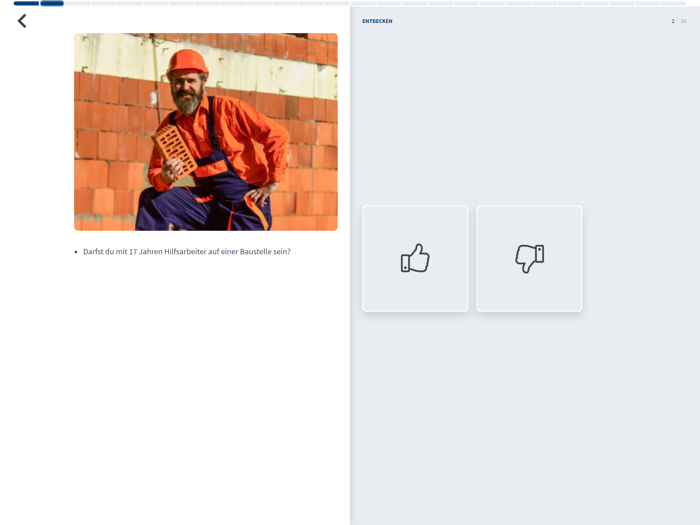The width and height of the screenshot is (700, 525).
Task: Click the thumbs down answer icon
Action: point(529,258)
